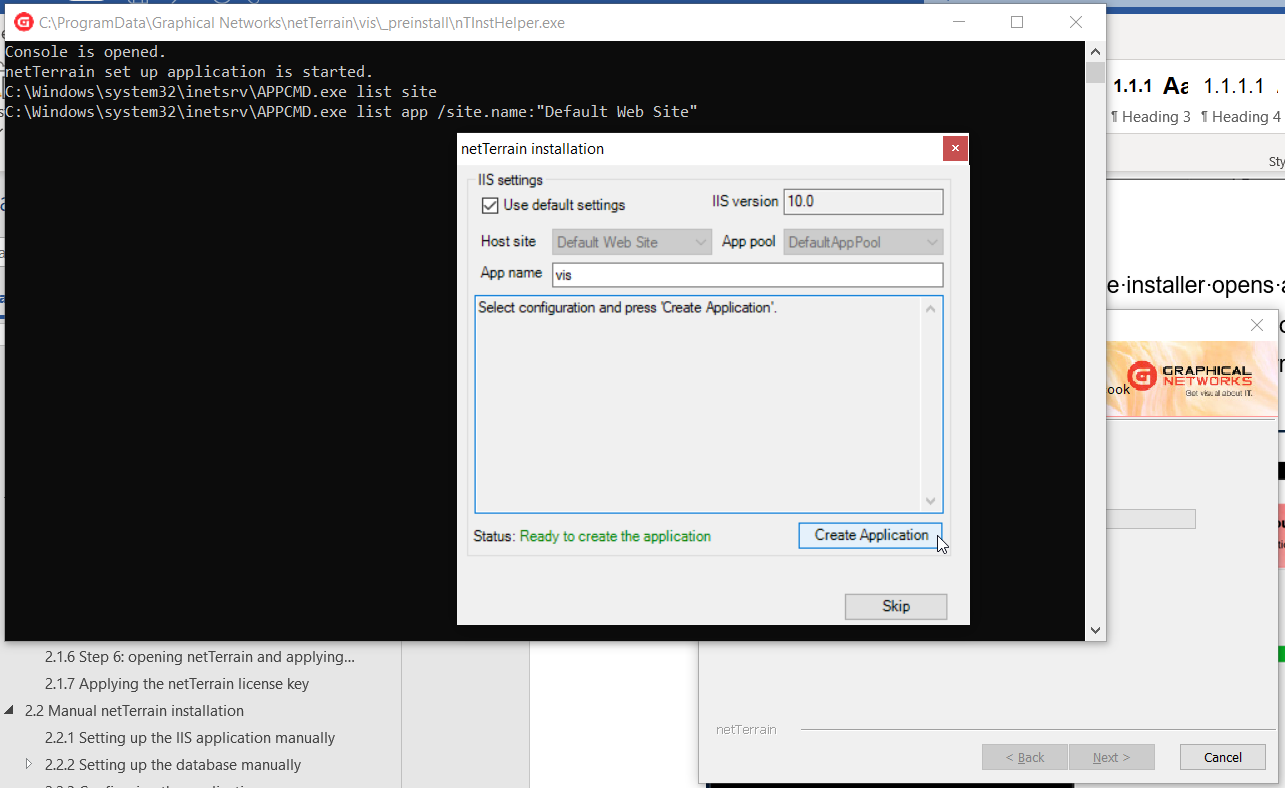Image resolution: width=1285 pixels, height=788 pixels.
Task: Click the message box scroll-up arrow
Action: pos(931,309)
